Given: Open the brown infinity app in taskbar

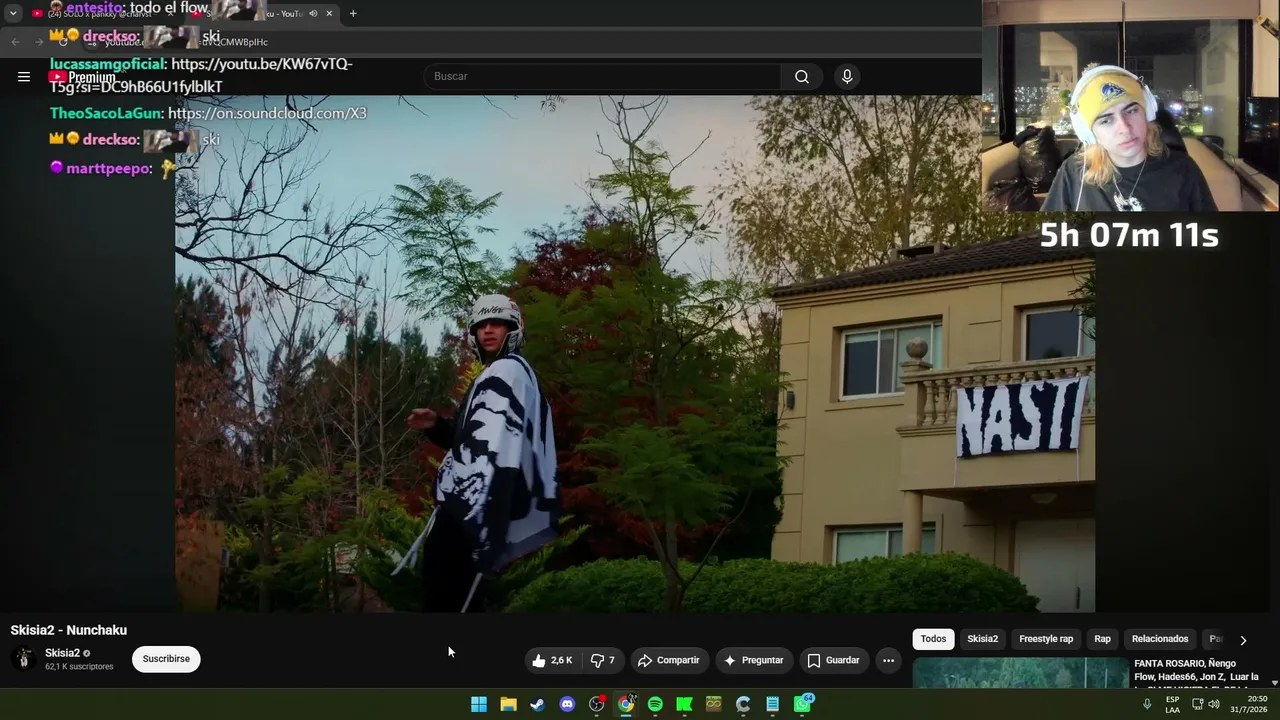Looking at the screenshot, I should coord(713,704).
